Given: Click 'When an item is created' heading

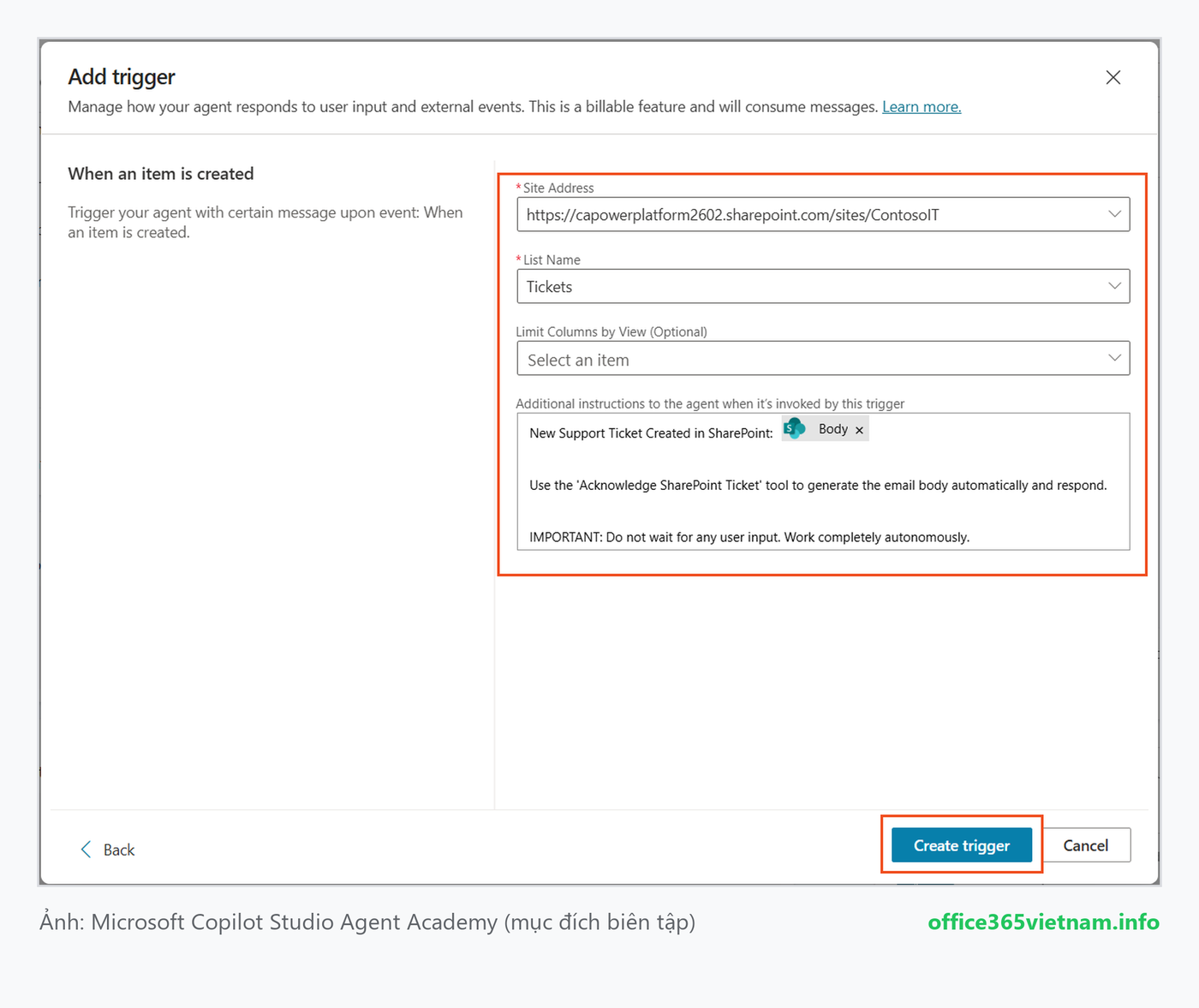Looking at the screenshot, I should (161, 174).
